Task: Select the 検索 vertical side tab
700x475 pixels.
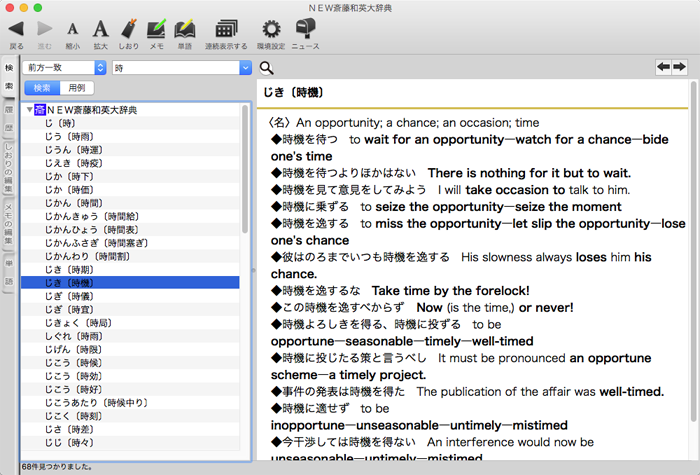Action: [9, 76]
